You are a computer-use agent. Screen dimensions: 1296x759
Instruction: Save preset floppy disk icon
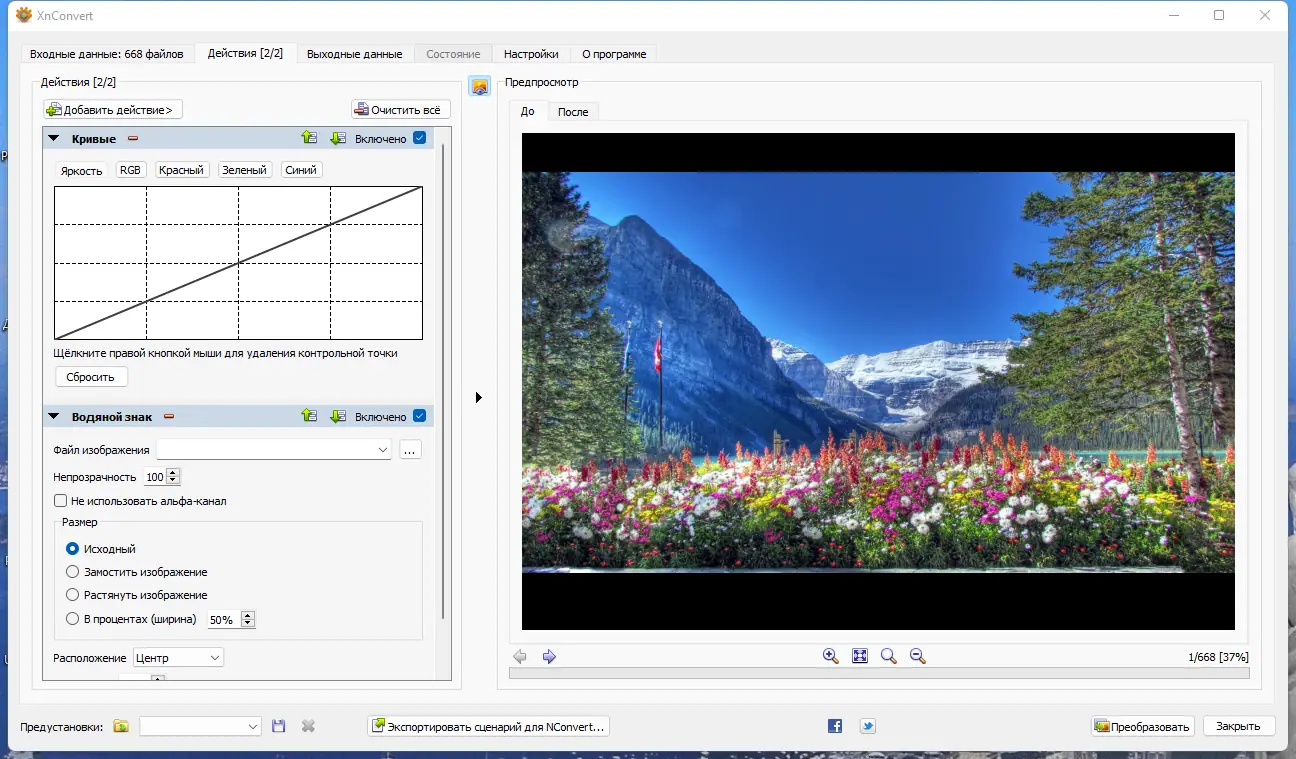(279, 726)
